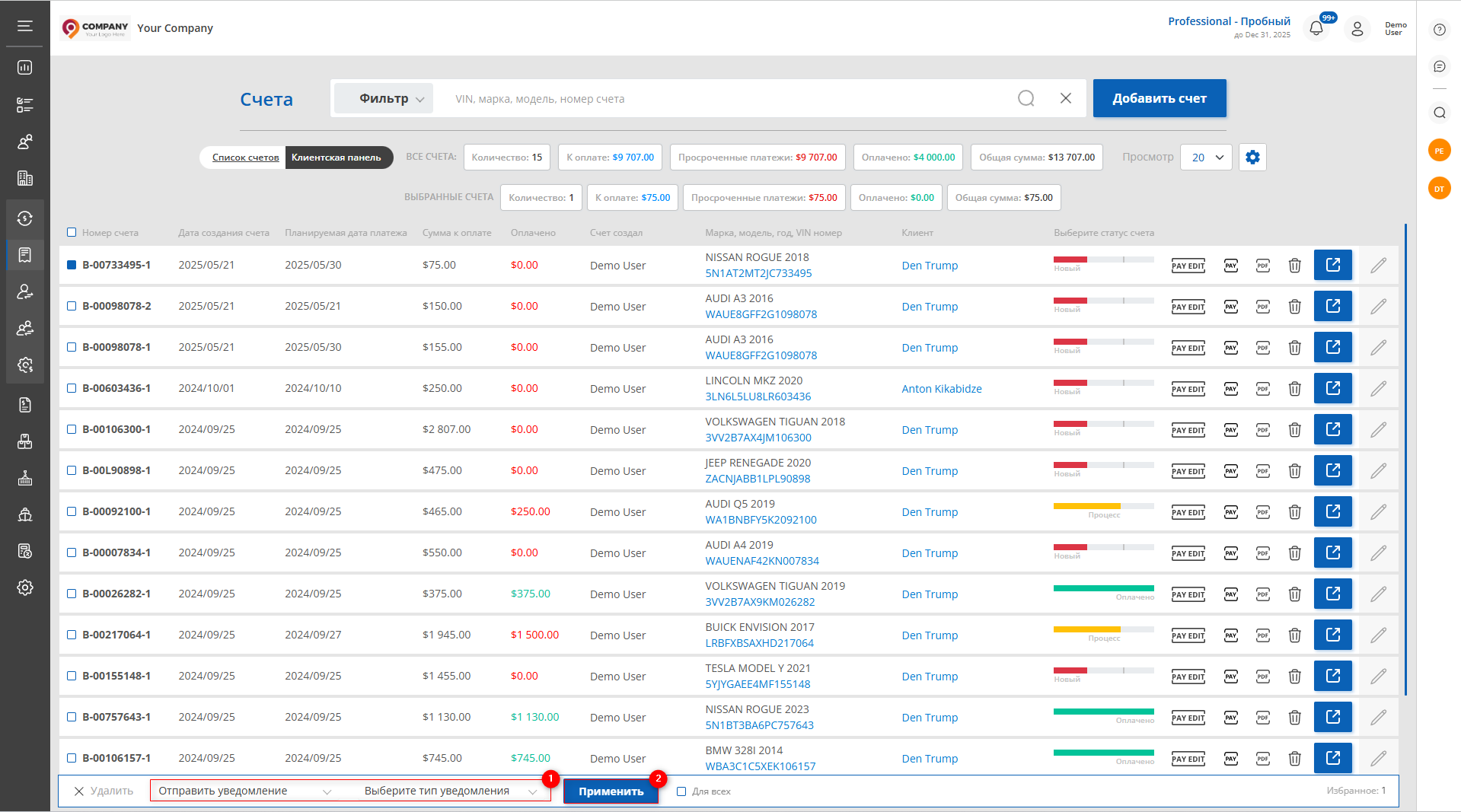Viewport: 1461px width, 812px height.
Task: Expand the Фильтр dropdown
Action: pos(384,98)
